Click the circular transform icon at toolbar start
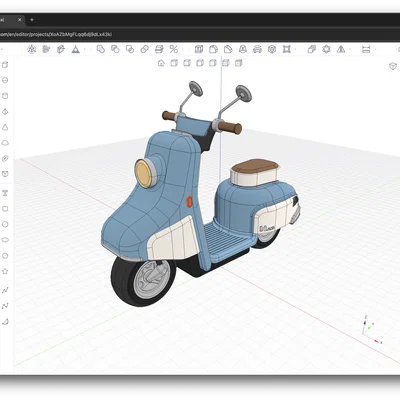Image resolution: width=400 pixels, height=400 pixels. [x=31, y=49]
